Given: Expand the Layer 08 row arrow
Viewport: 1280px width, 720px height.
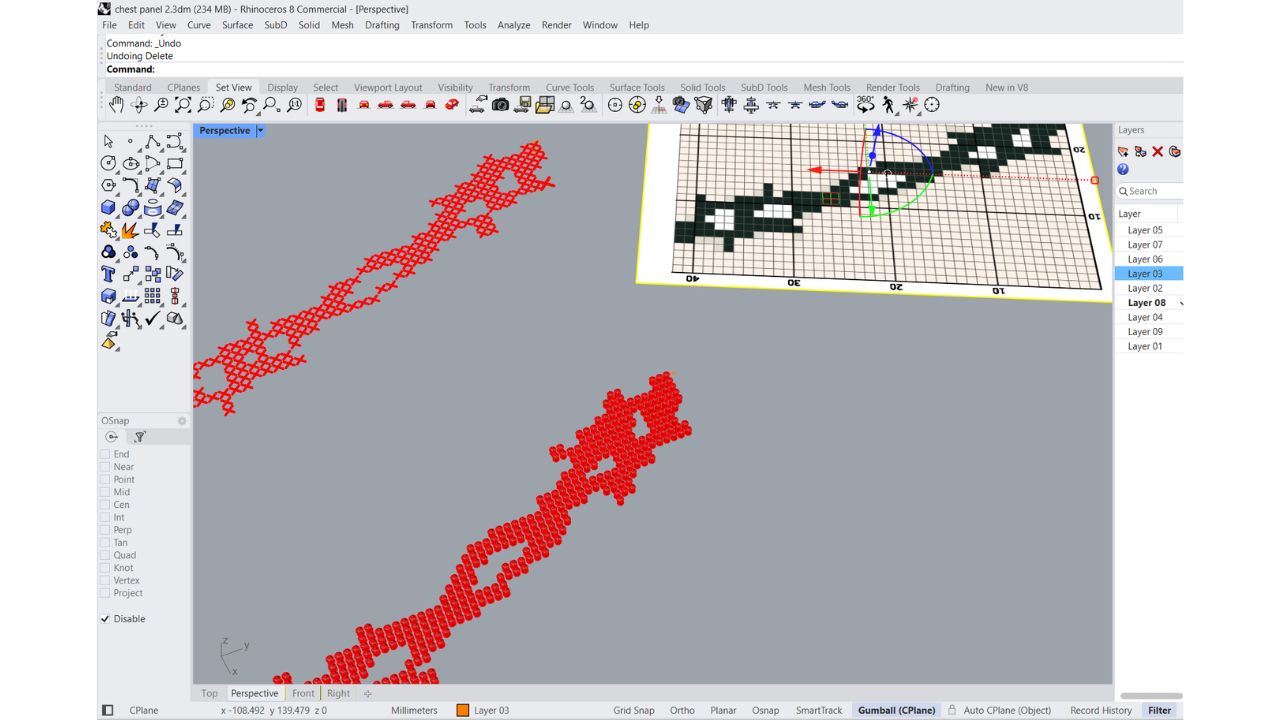Looking at the screenshot, I should (x=1181, y=303).
